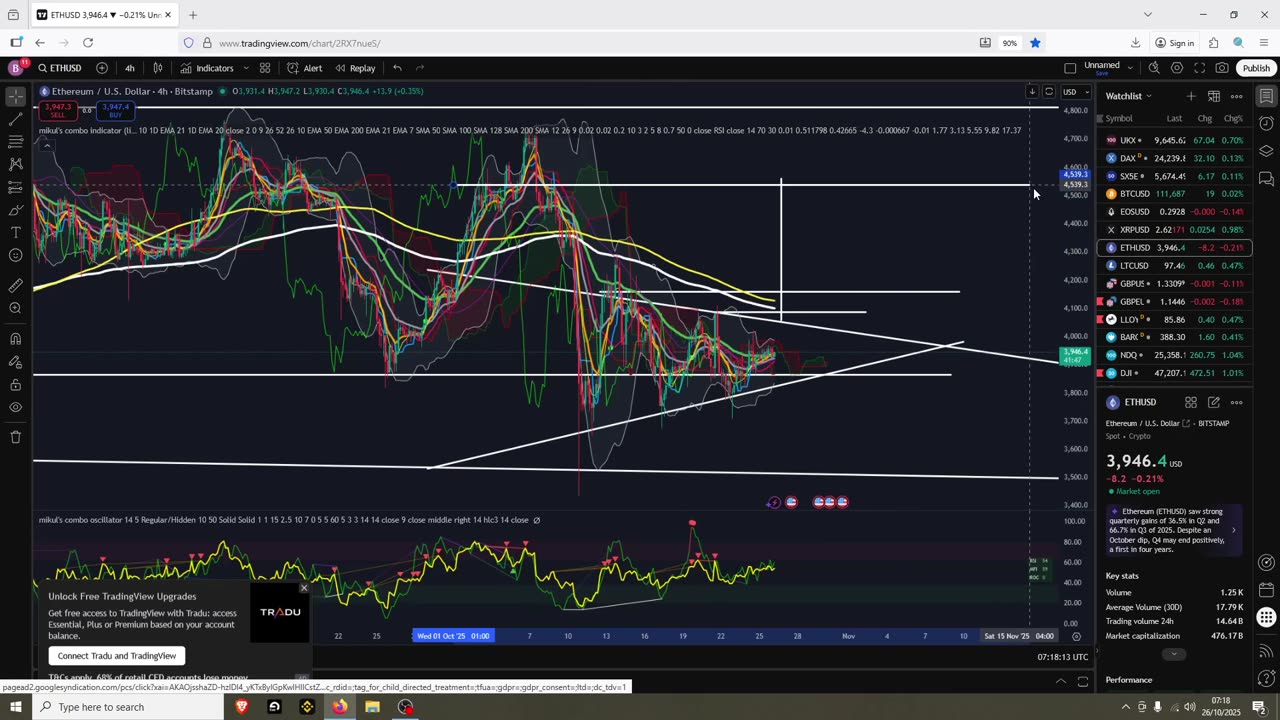The width and height of the screenshot is (1280, 720).
Task: Toggle the watchlist details sidebar icon
Action: 1266,96
